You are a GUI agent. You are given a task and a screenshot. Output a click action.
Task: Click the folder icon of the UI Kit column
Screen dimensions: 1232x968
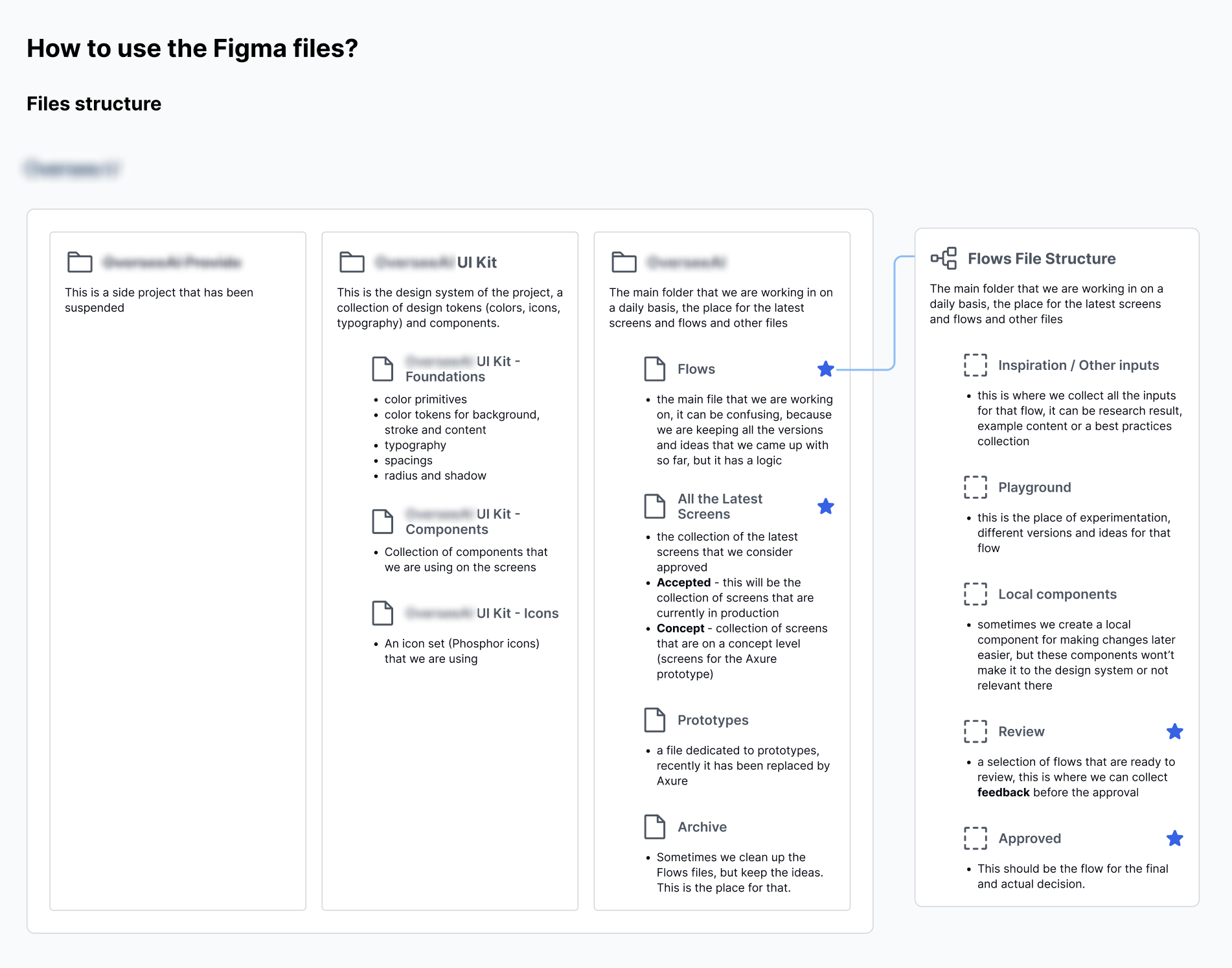[352, 262]
